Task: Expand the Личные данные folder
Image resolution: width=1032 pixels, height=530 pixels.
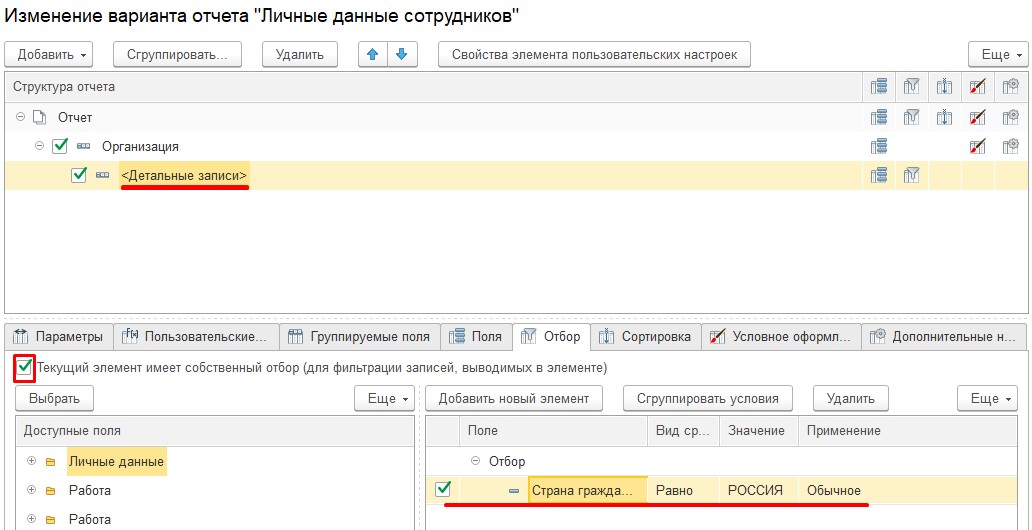Action: 31,462
